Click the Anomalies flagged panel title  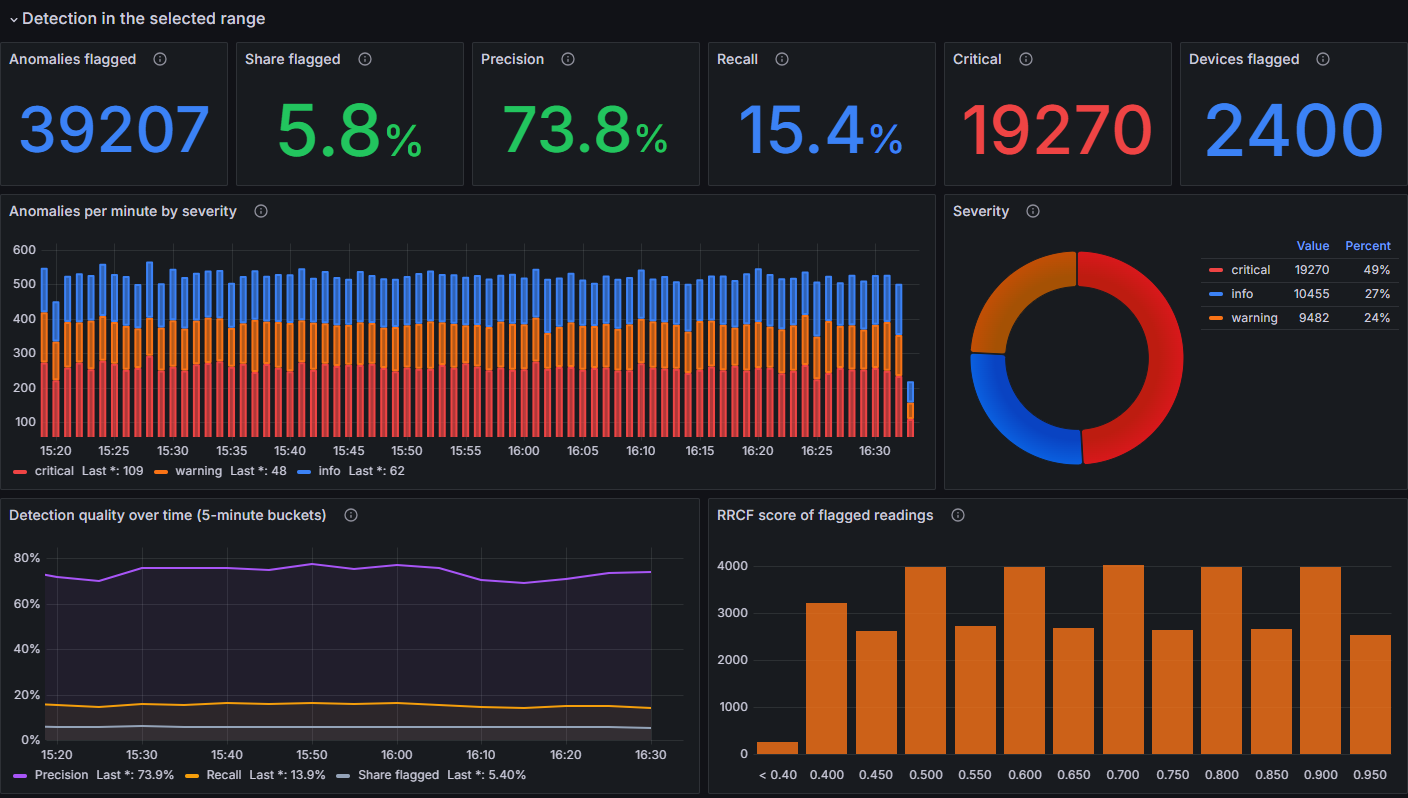73,59
